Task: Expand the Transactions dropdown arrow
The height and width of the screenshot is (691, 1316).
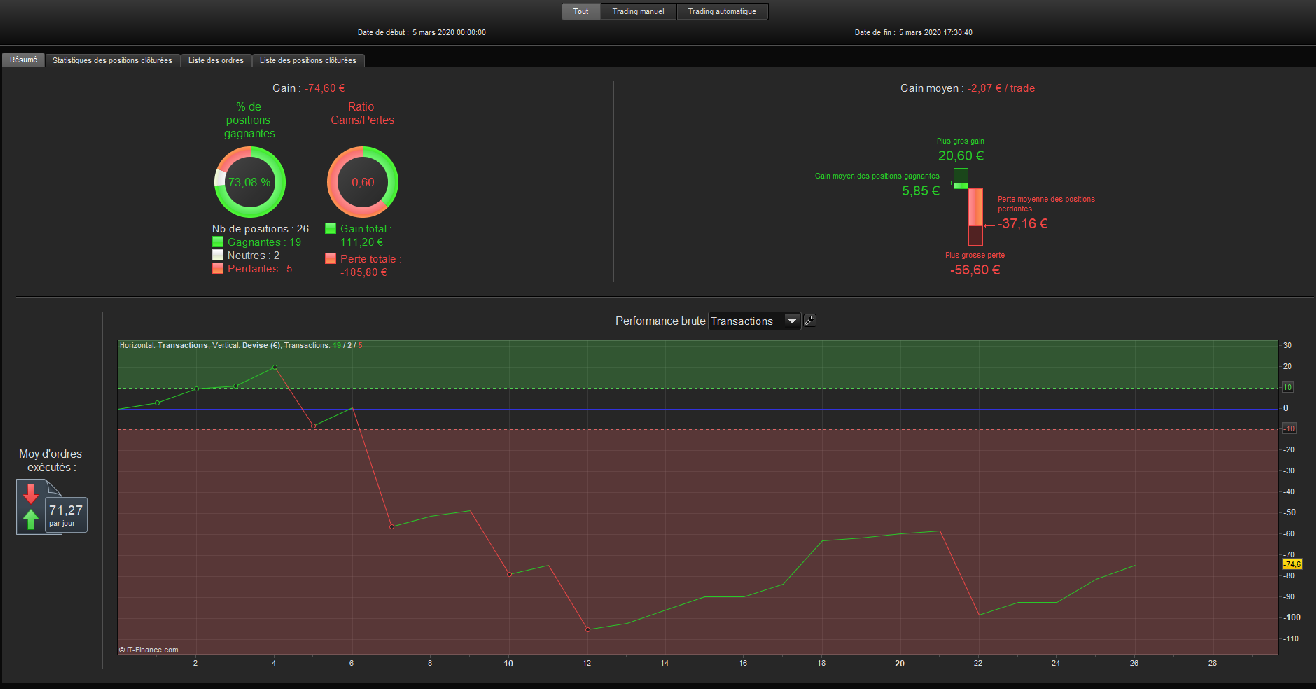Action: (x=792, y=321)
